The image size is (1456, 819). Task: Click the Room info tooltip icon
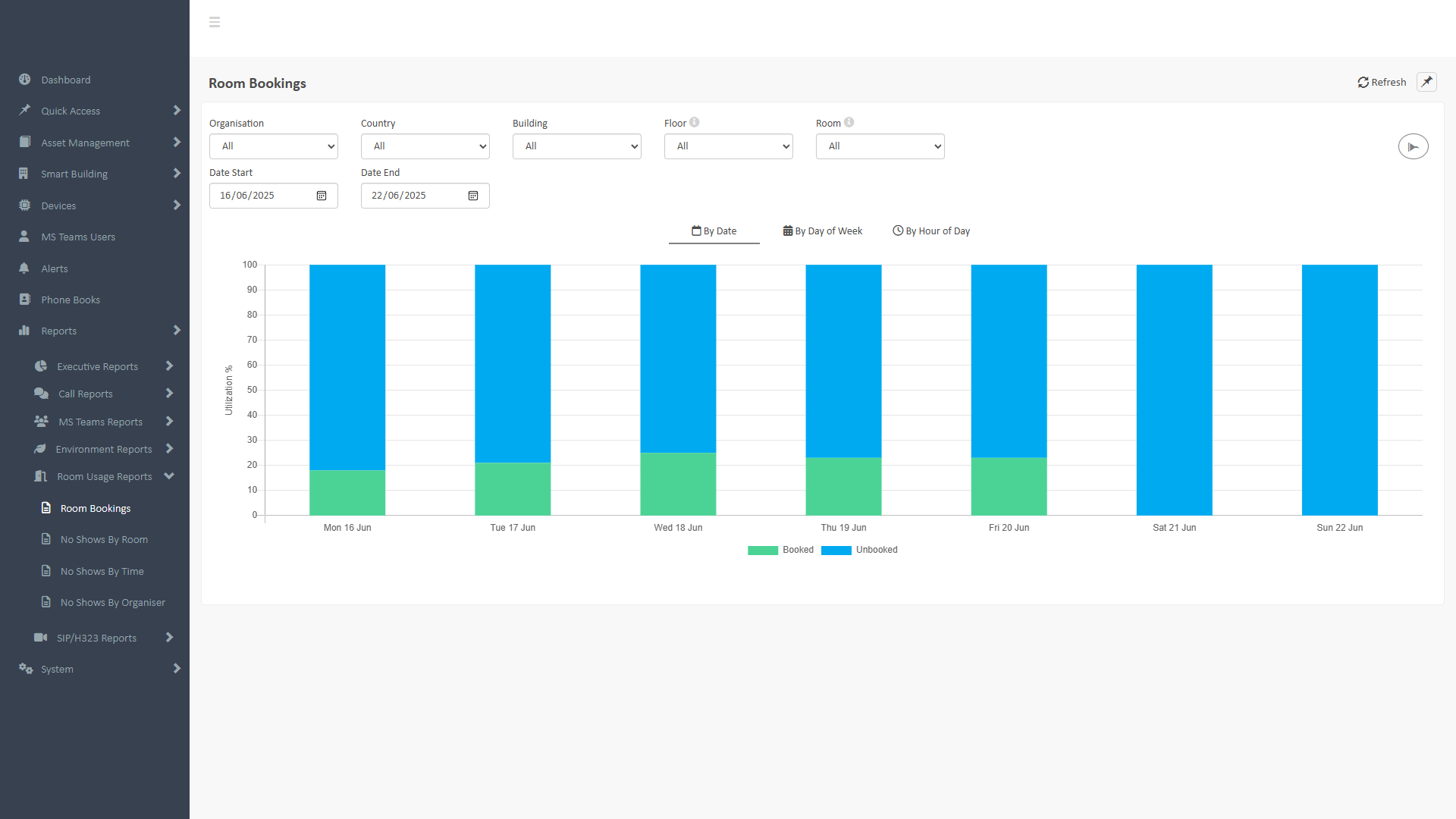849,122
